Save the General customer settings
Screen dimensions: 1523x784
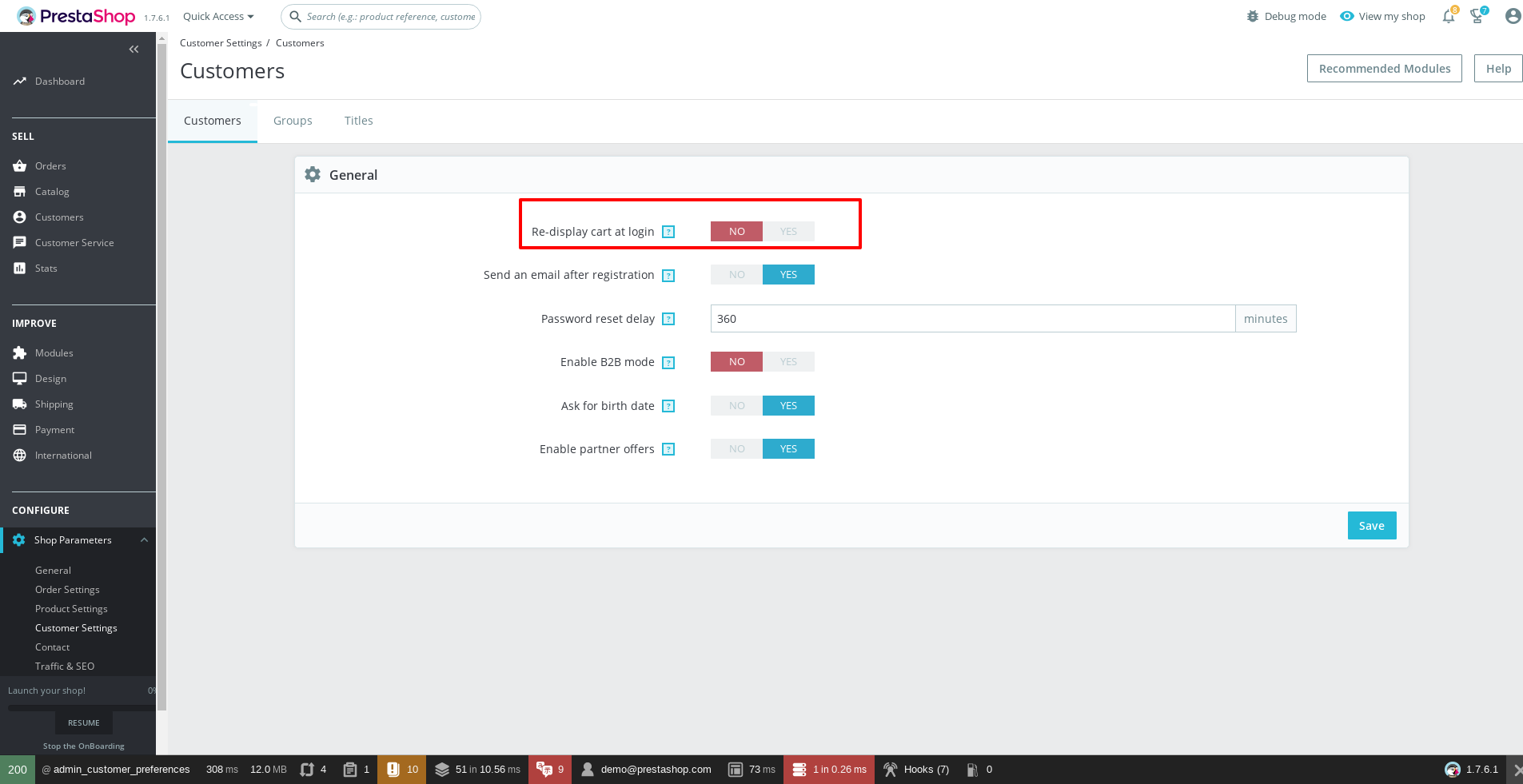[1372, 526]
